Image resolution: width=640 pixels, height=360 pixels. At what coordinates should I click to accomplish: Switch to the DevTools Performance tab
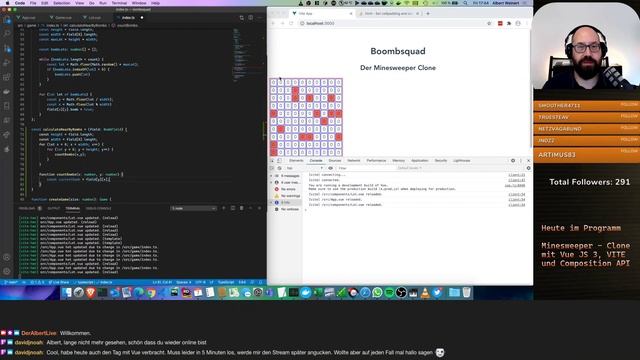click(x=376, y=161)
